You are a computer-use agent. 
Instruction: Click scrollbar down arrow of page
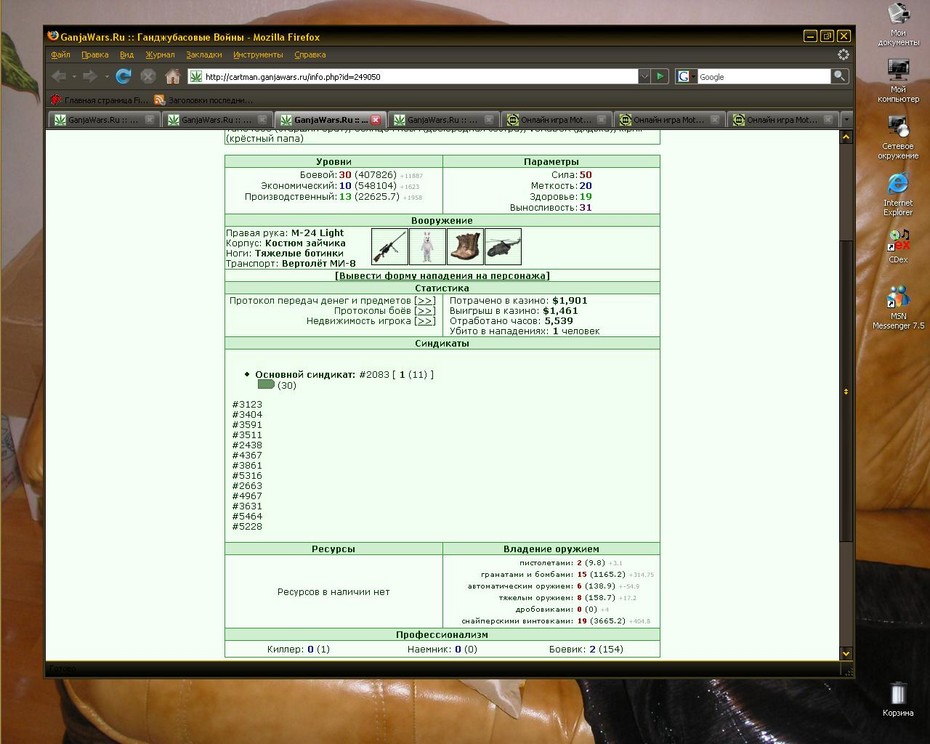(846, 653)
